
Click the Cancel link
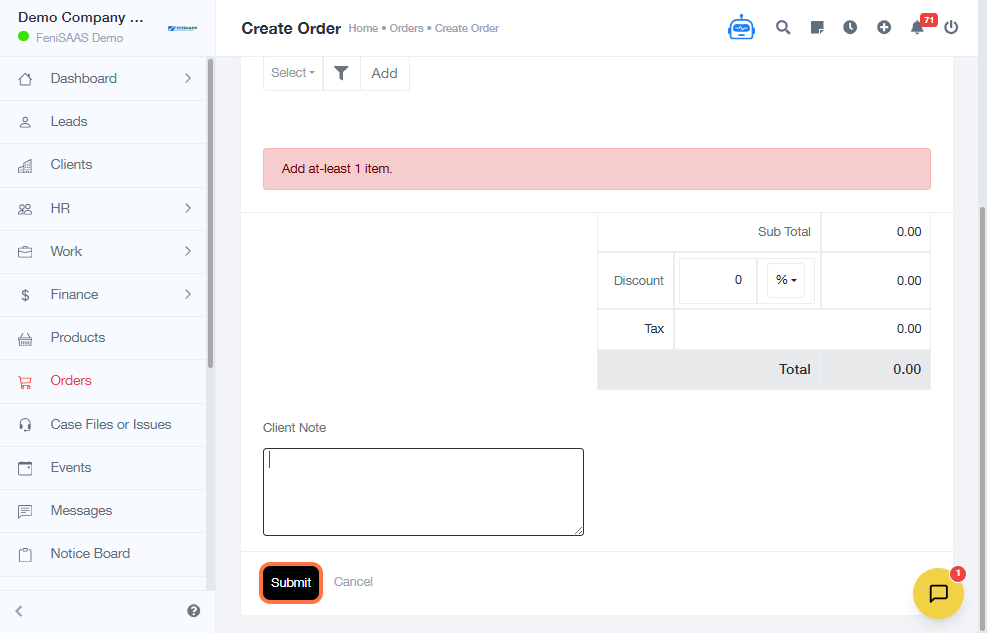pos(353,582)
